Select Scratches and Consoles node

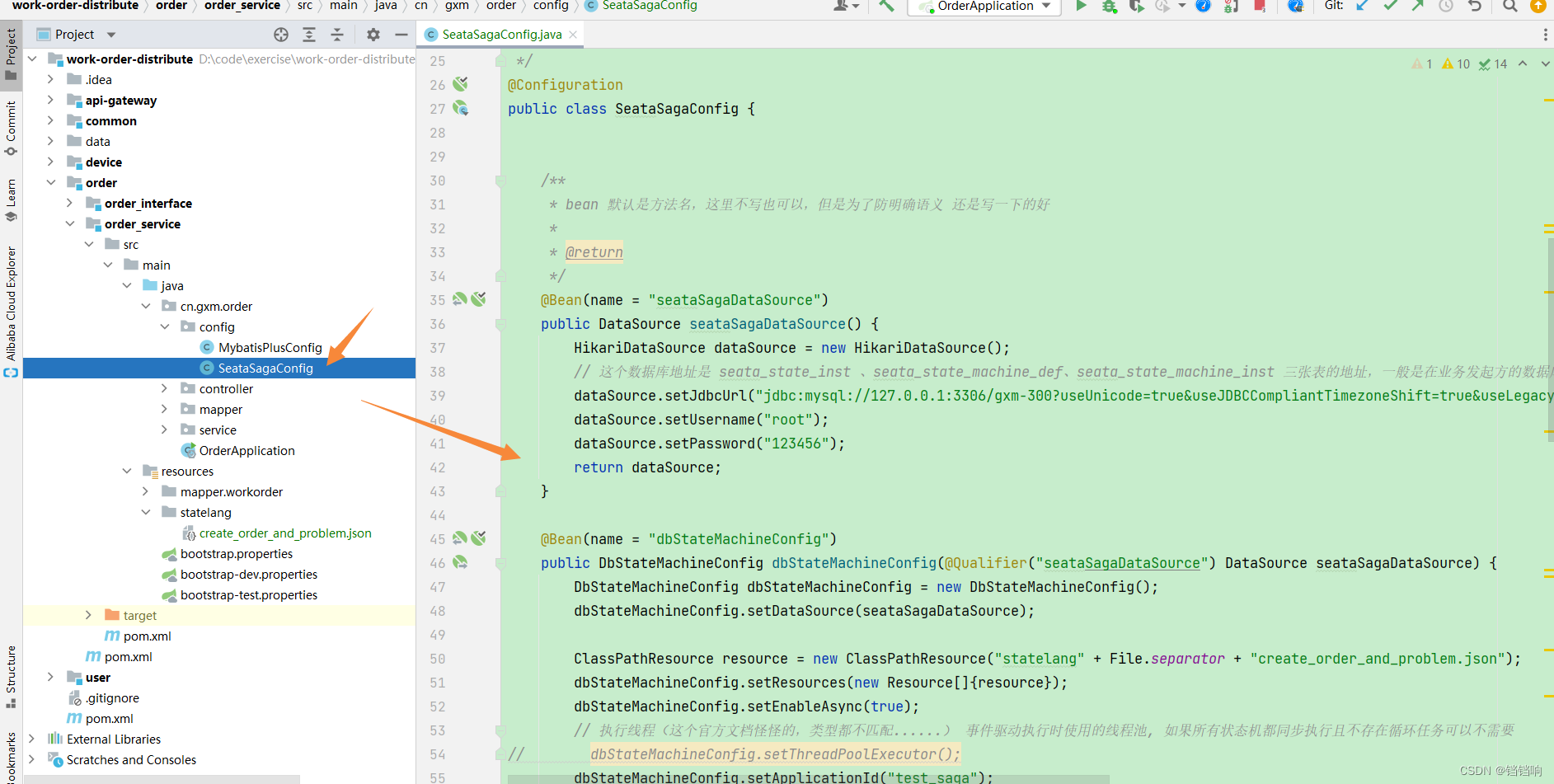pos(131,759)
